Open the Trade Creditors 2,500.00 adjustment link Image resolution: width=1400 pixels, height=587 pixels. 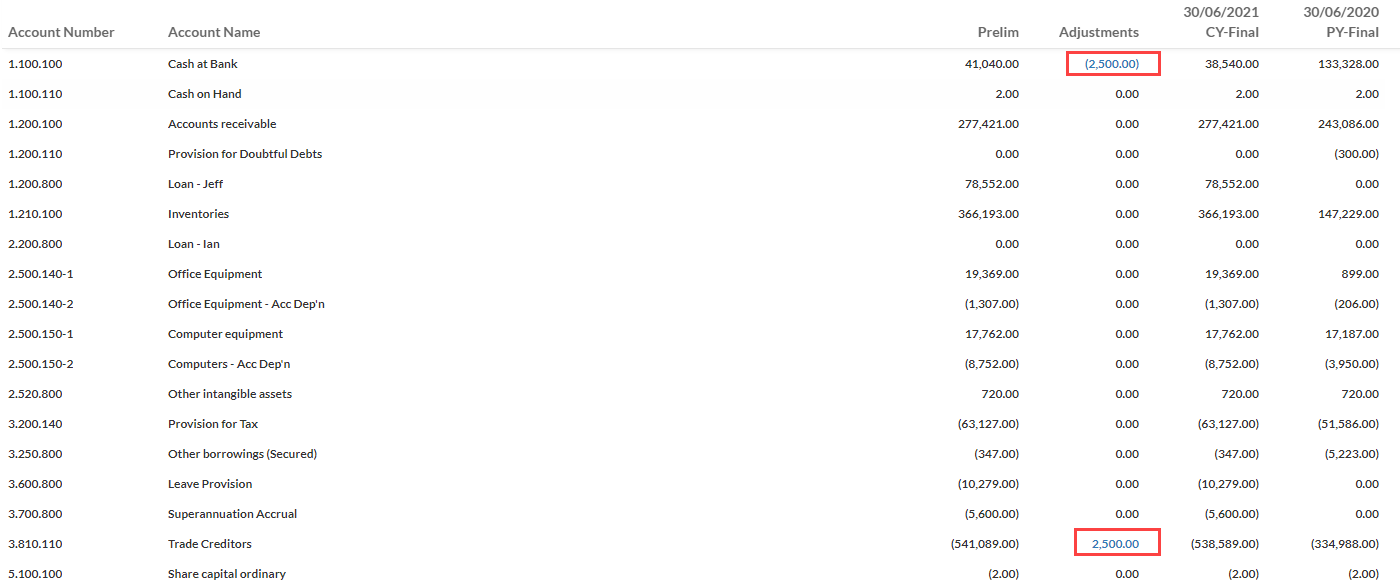[1115, 544]
